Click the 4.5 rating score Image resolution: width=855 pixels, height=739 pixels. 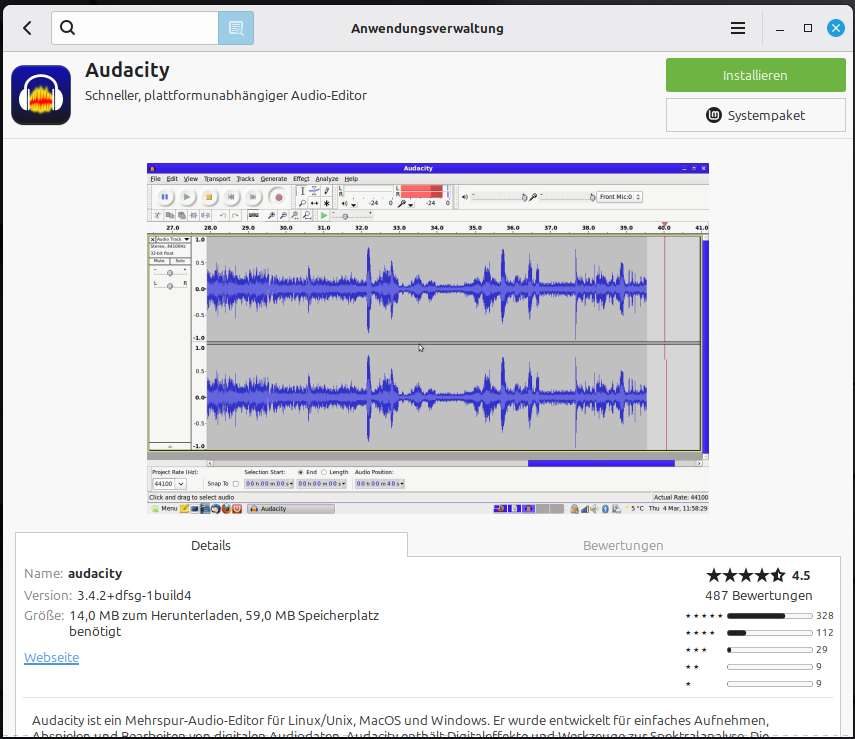pos(801,575)
